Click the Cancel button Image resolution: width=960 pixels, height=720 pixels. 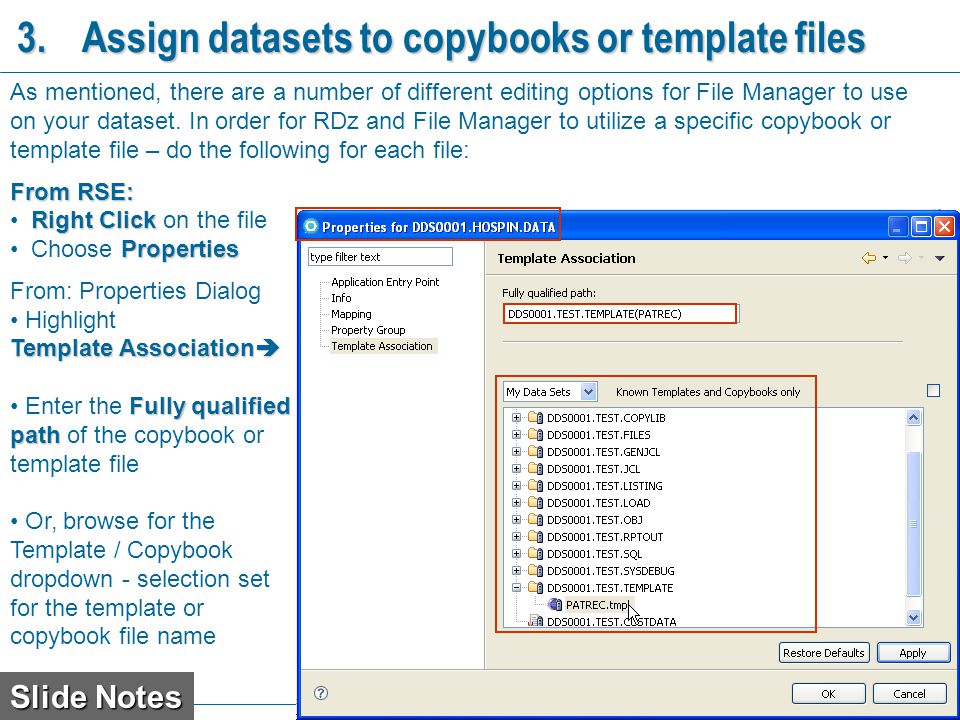tap(909, 694)
